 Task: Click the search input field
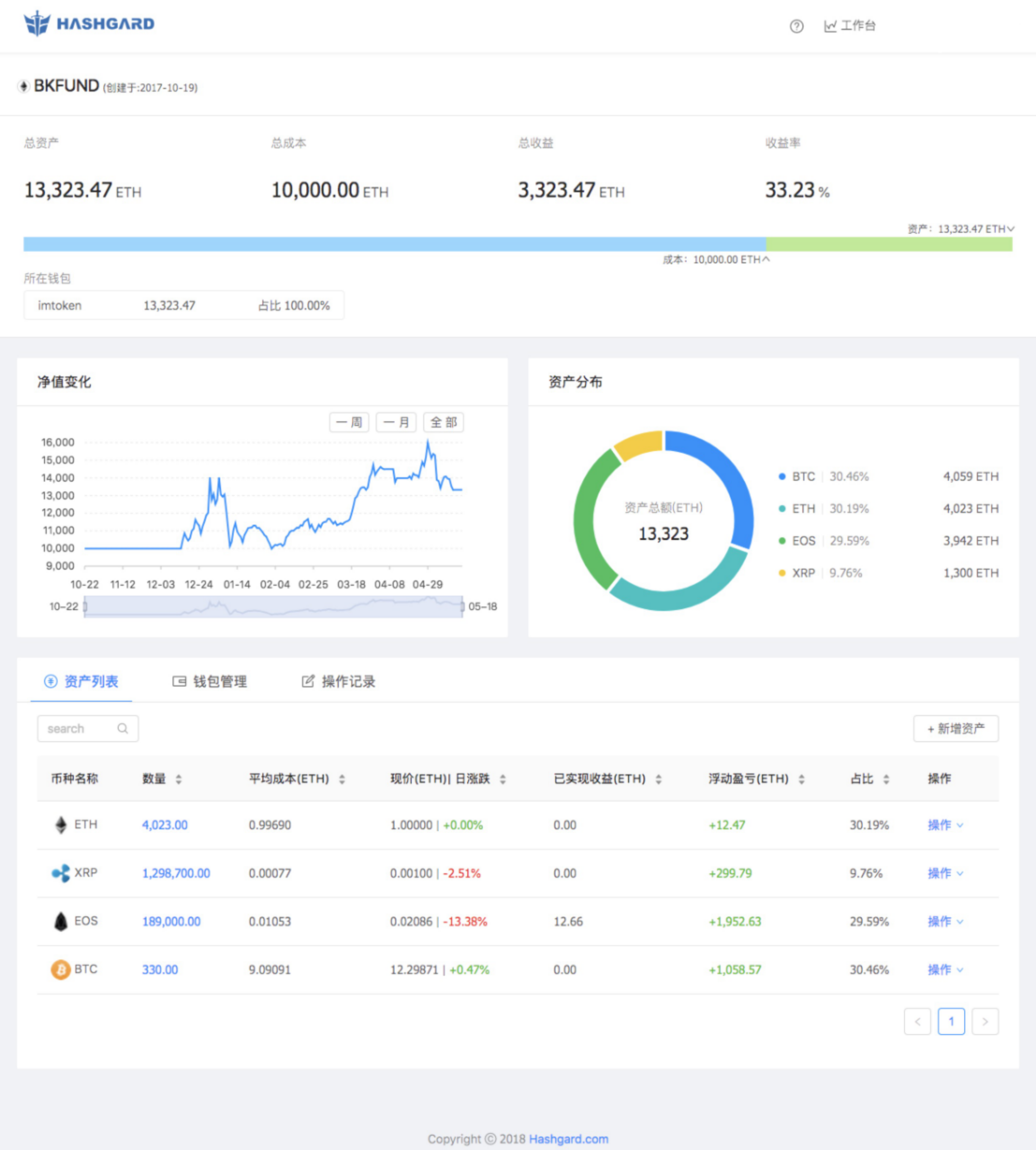[x=85, y=729]
